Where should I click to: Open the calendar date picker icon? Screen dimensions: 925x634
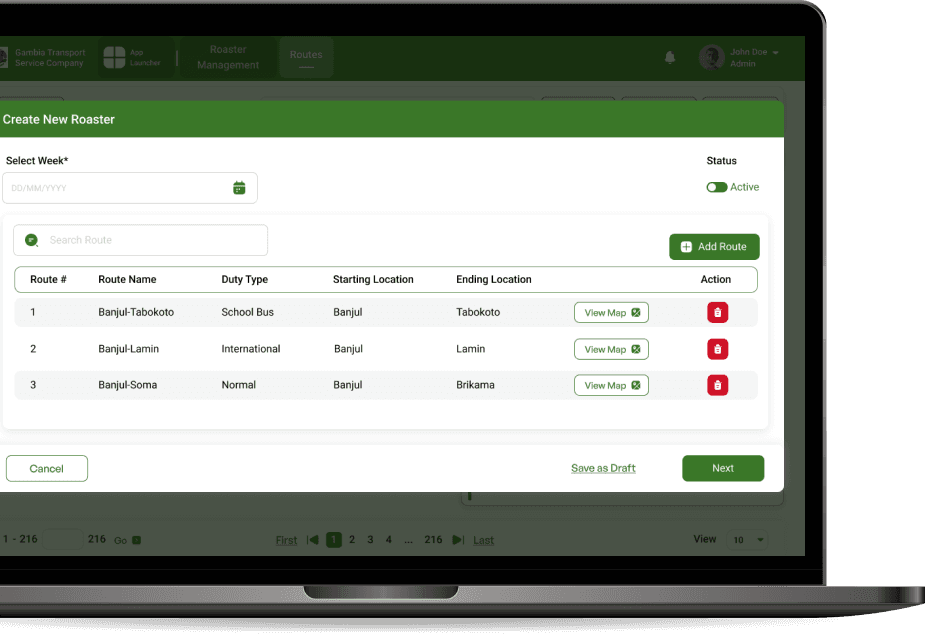pos(239,188)
